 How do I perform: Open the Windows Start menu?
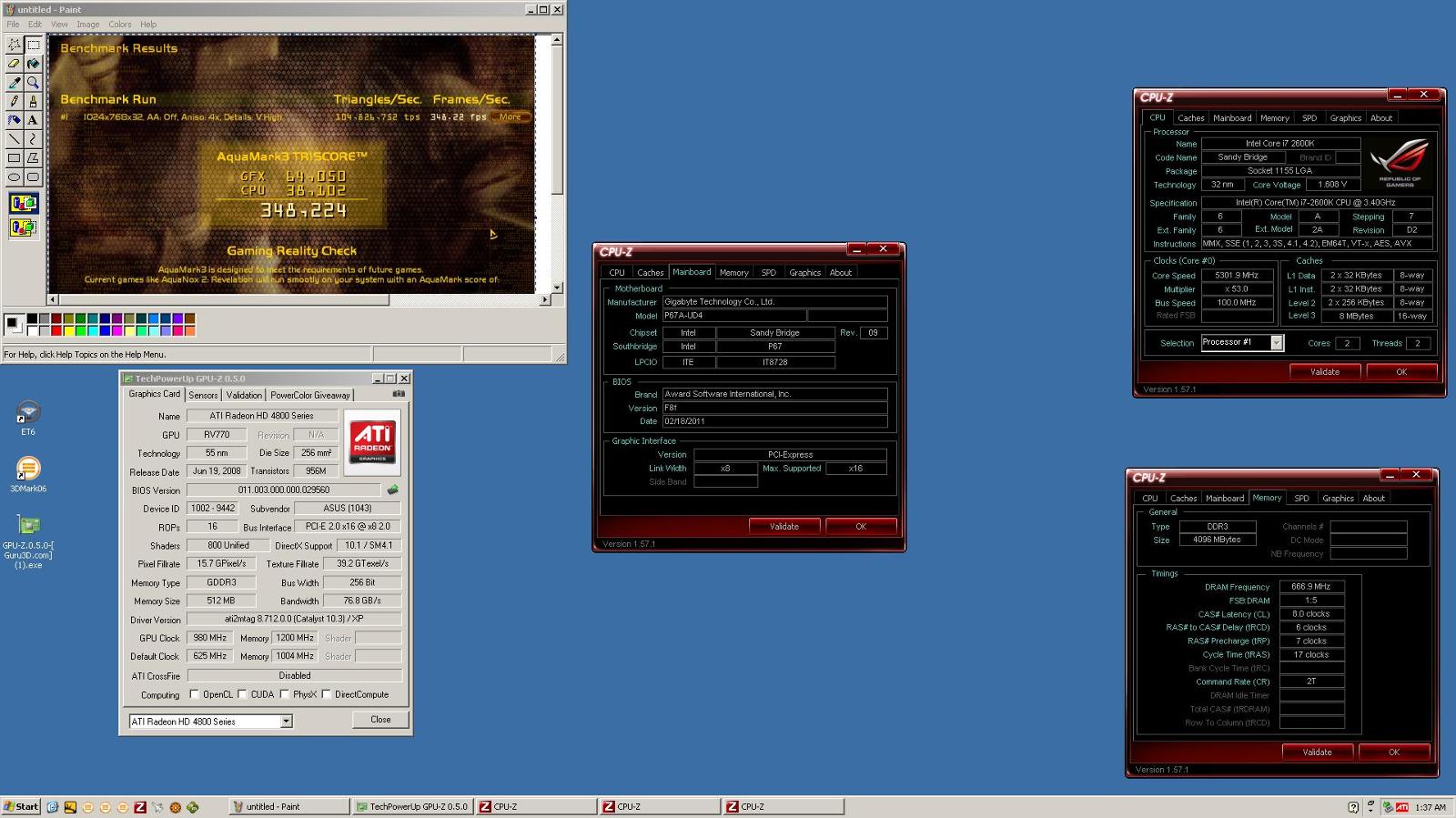coord(21,807)
